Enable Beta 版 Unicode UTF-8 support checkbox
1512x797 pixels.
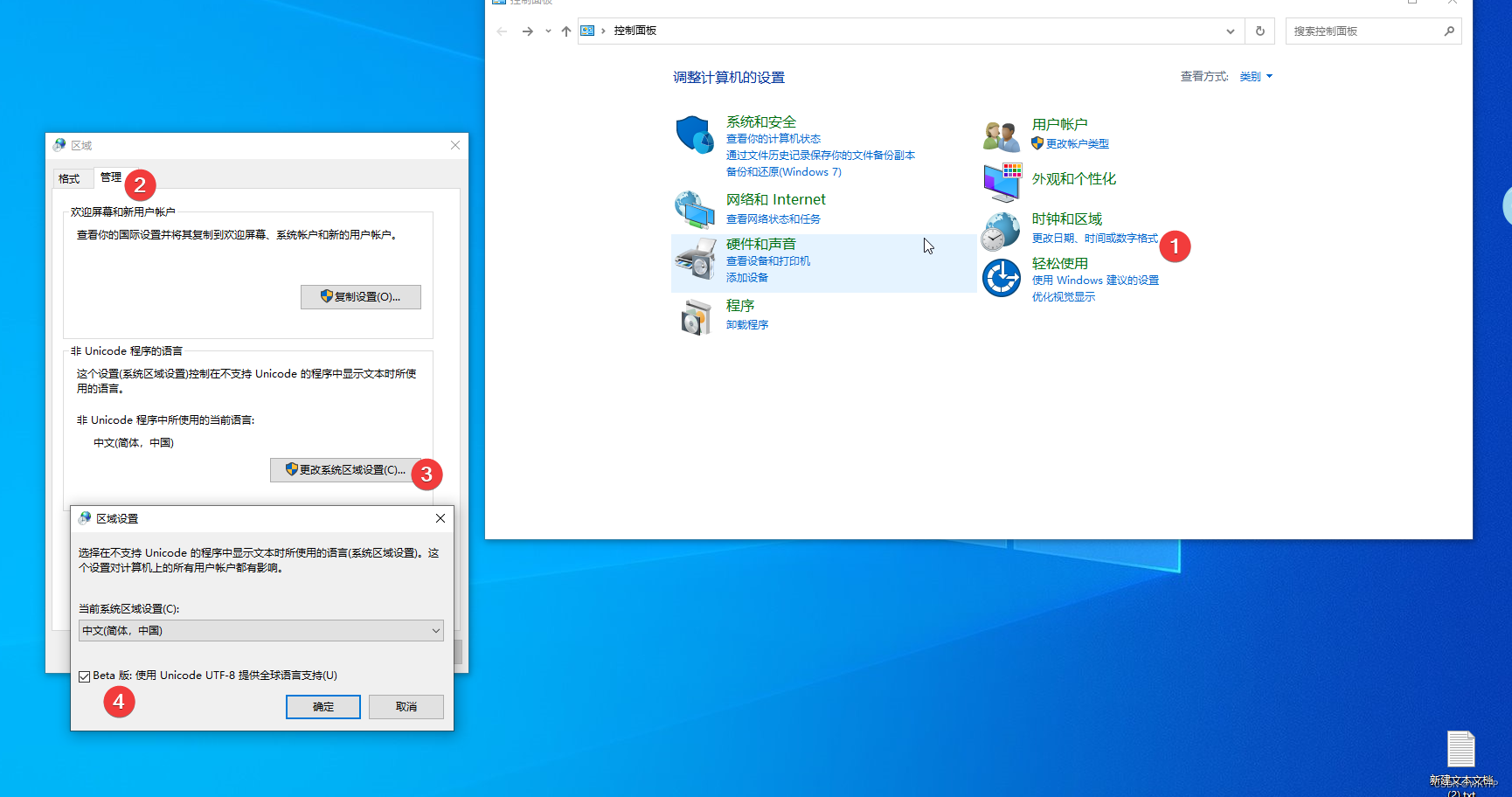84,675
